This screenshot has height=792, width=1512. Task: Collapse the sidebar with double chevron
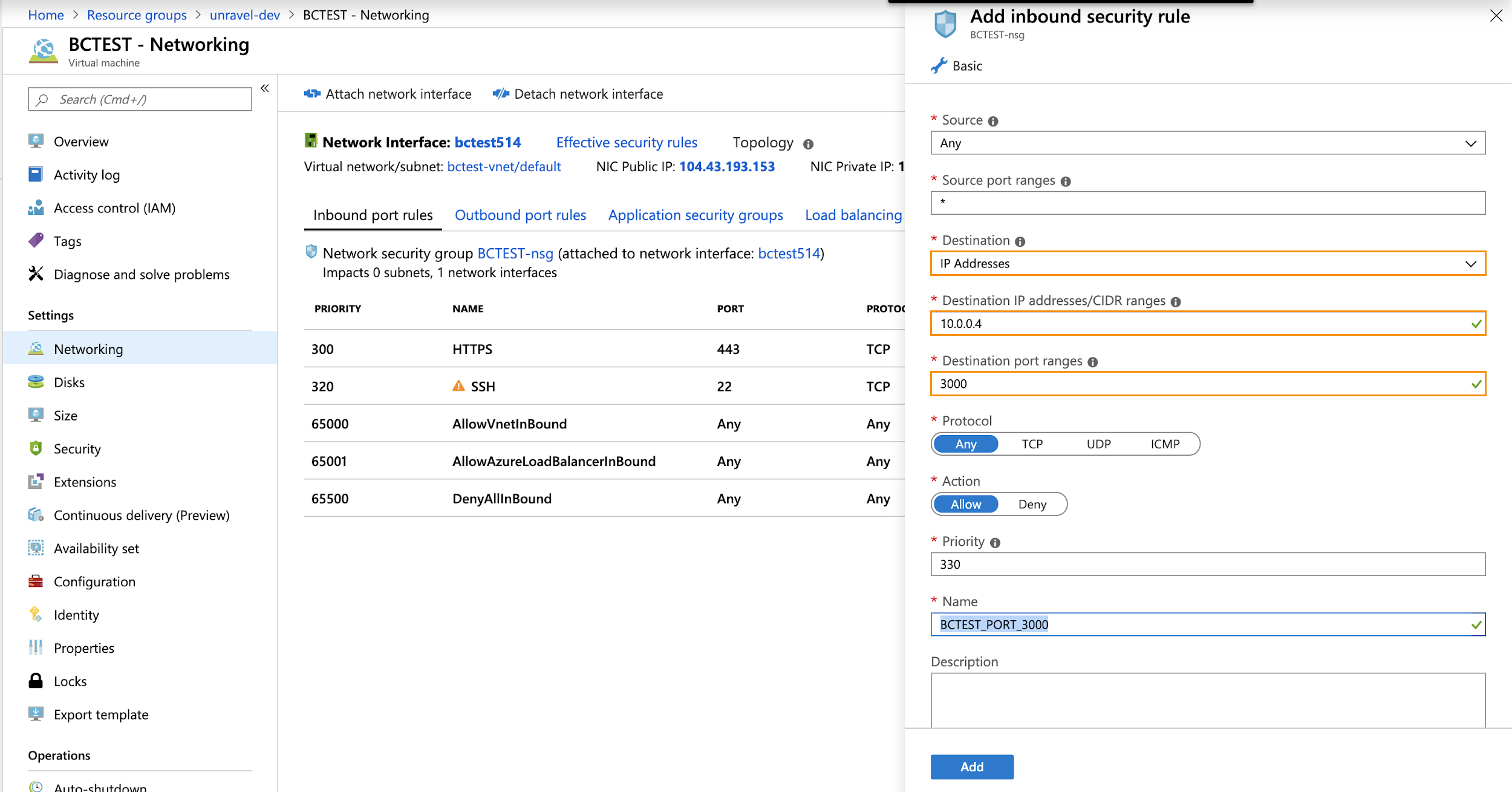pos(265,88)
